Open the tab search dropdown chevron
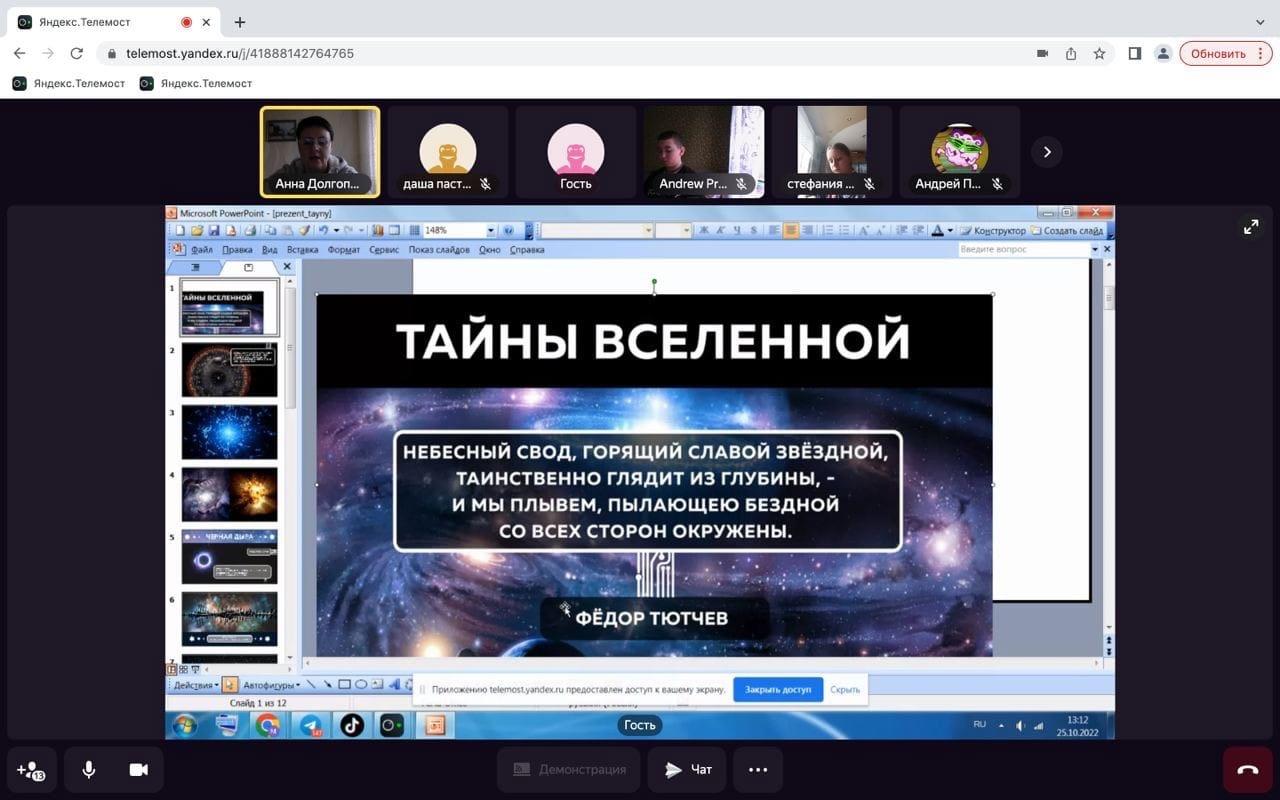1280x800 pixels. 1259,22
